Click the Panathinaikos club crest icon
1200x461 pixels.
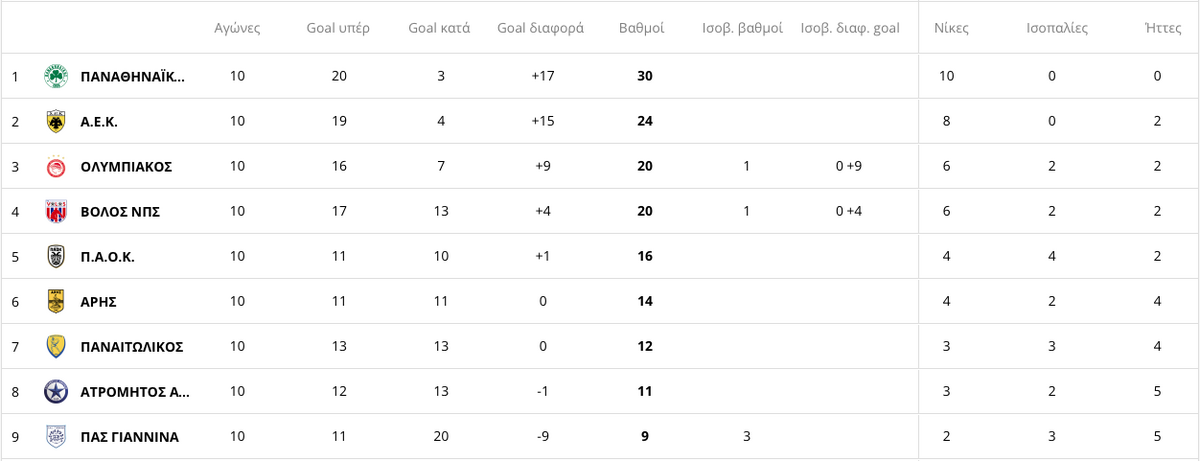point(56,76)
